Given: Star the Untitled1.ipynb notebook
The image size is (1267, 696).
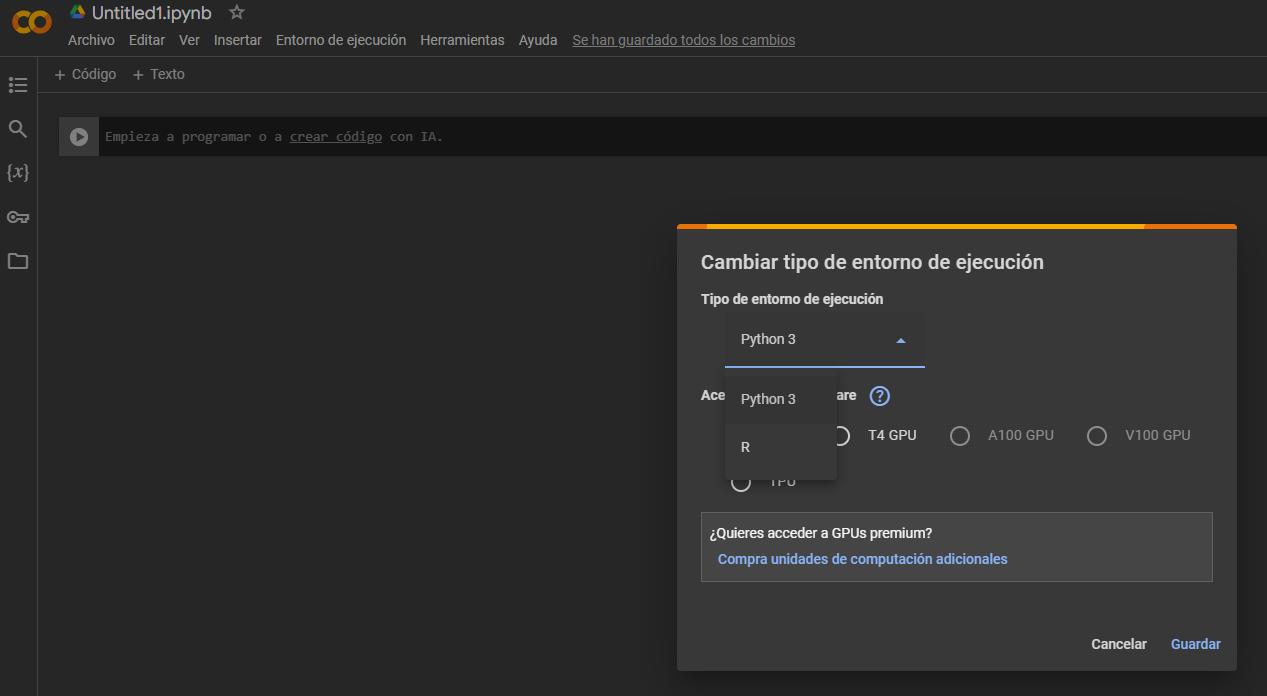Looking at the screenshot, I should point(236,12).
